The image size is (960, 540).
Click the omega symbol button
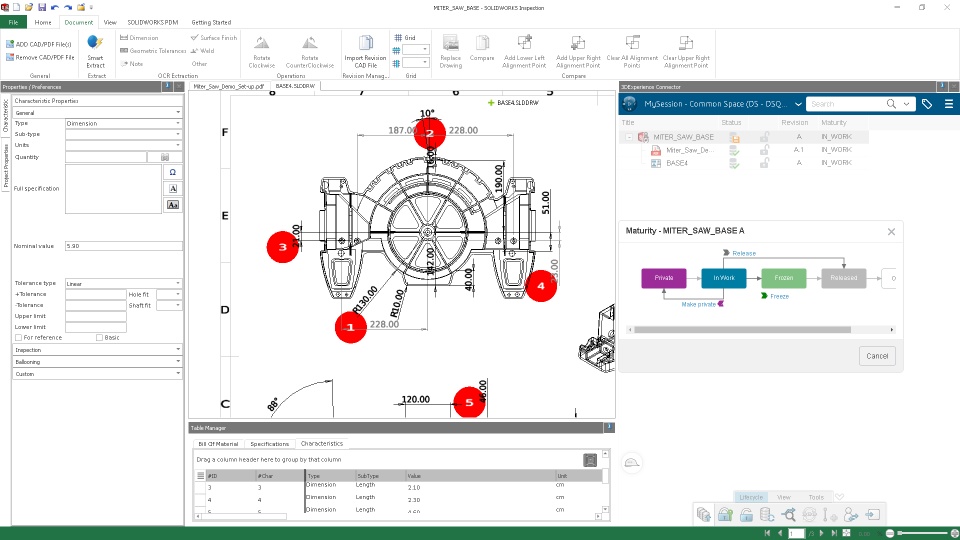(x=173, y=172)
